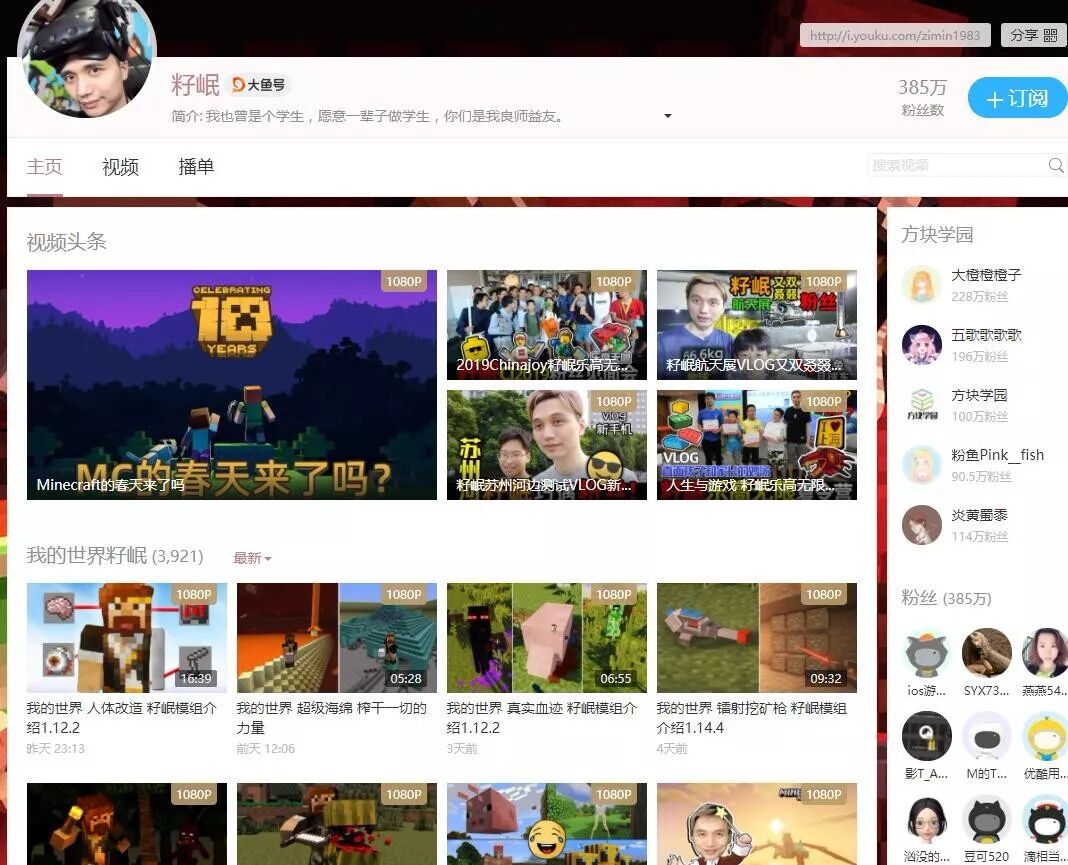The height and width of the screenshot is (865, 1068).
Task: Click fan SYX73 avatar
Action: click(x=986, y=652)
